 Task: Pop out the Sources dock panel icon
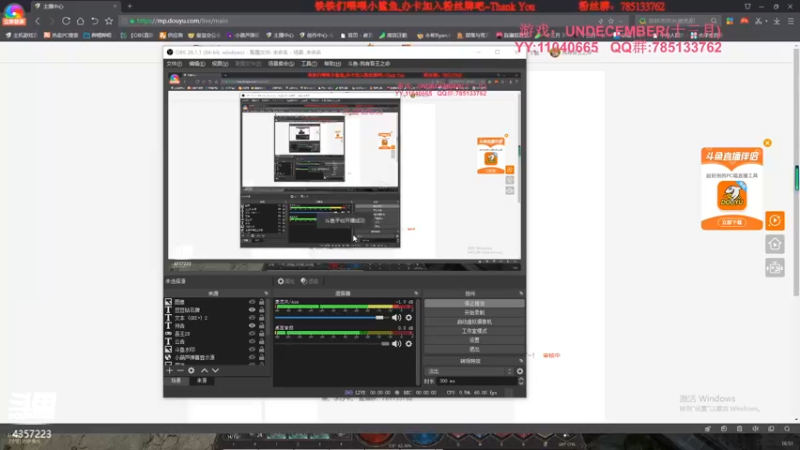(x=266, y=293)
